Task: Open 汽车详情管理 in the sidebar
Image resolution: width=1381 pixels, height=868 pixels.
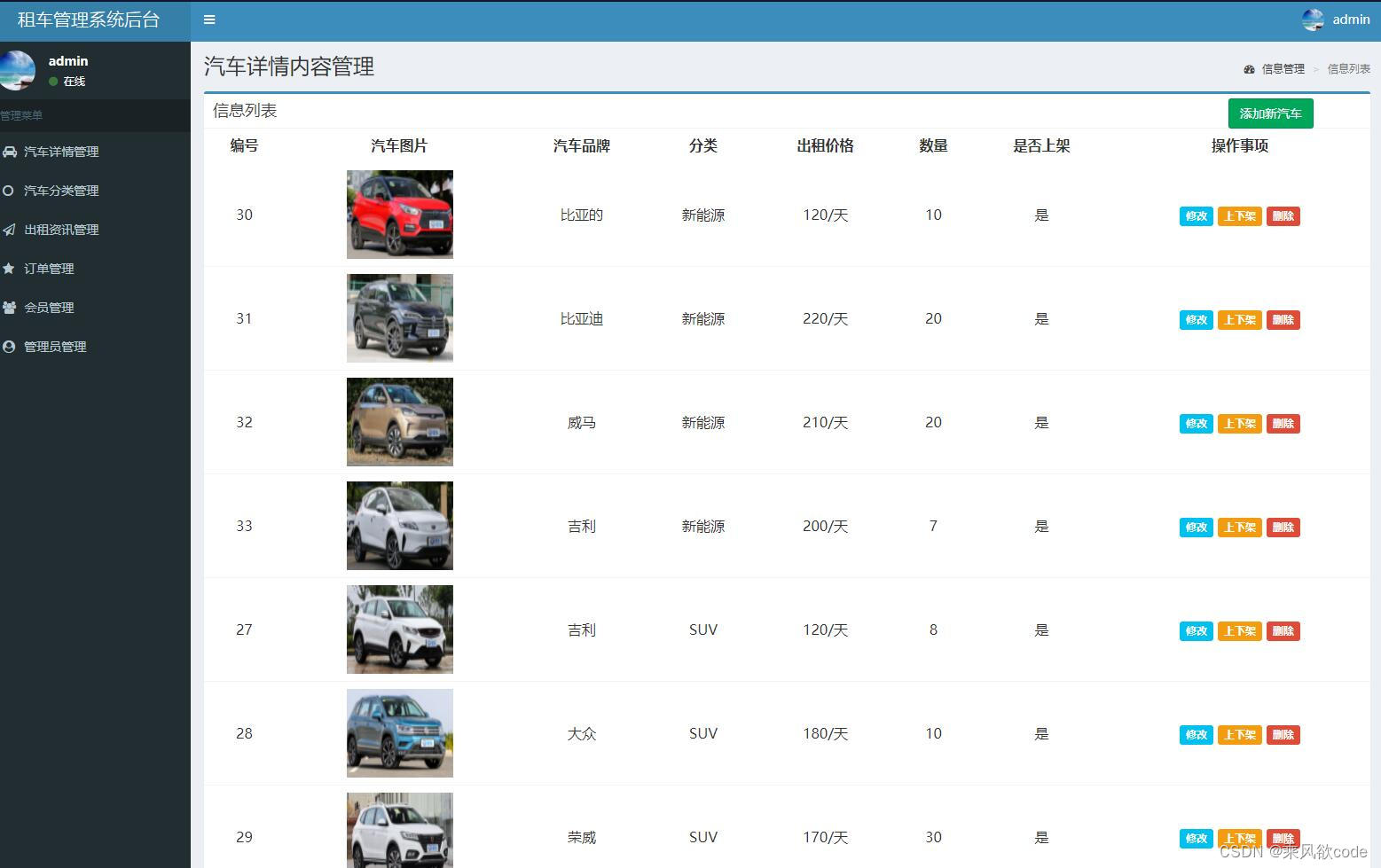Action: point(95,152)
